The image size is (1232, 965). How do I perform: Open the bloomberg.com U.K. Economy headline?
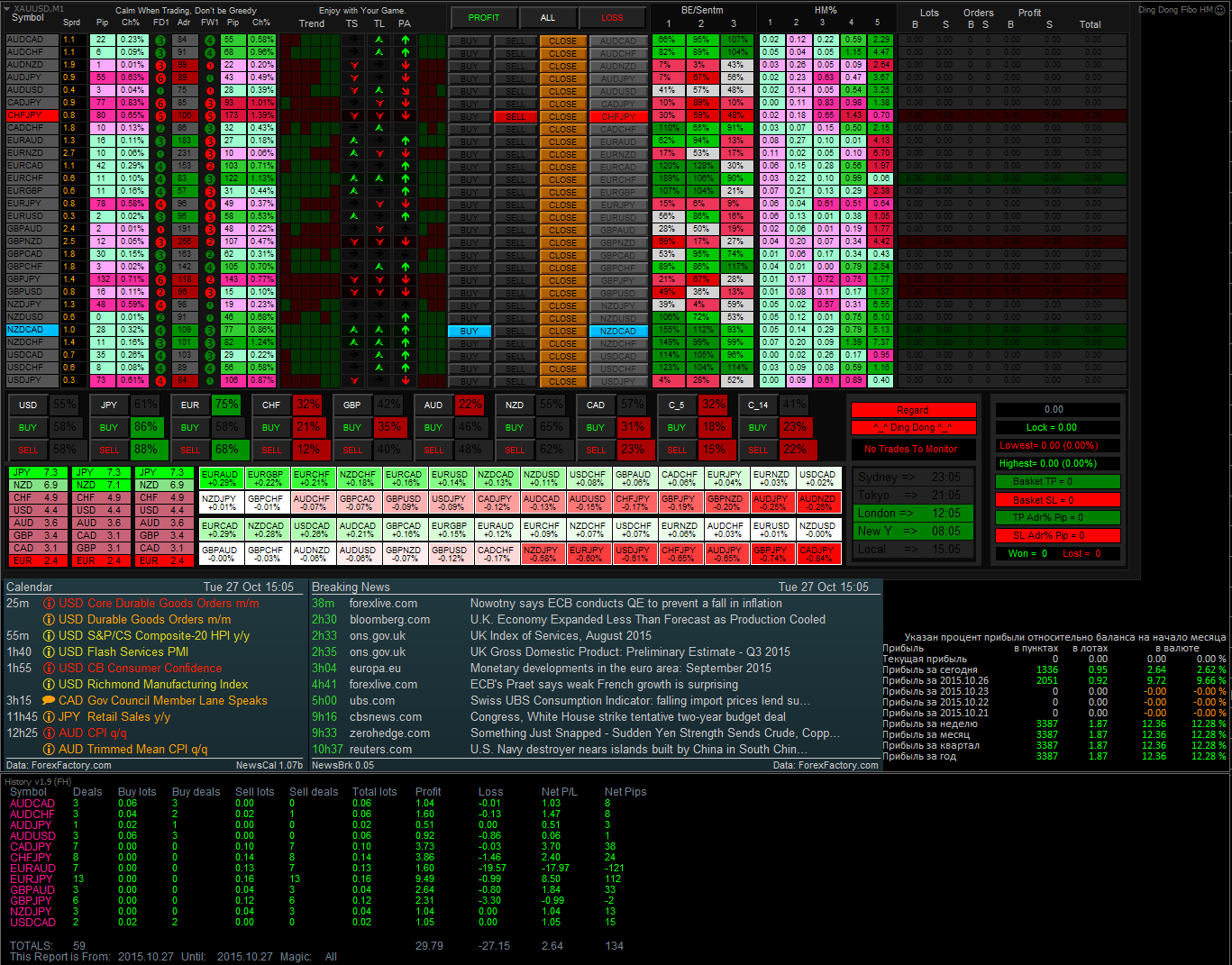pos(647,620)
